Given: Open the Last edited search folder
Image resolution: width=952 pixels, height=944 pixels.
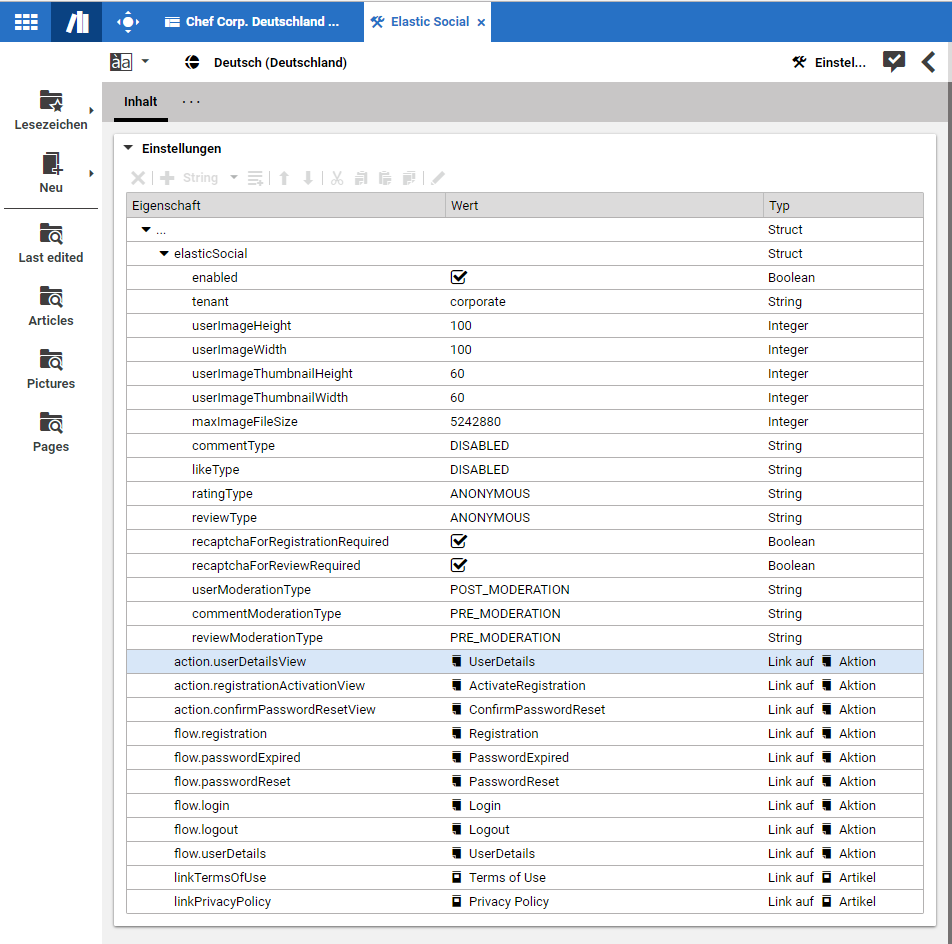Looking at the screenshot, I should click(51, 234).
